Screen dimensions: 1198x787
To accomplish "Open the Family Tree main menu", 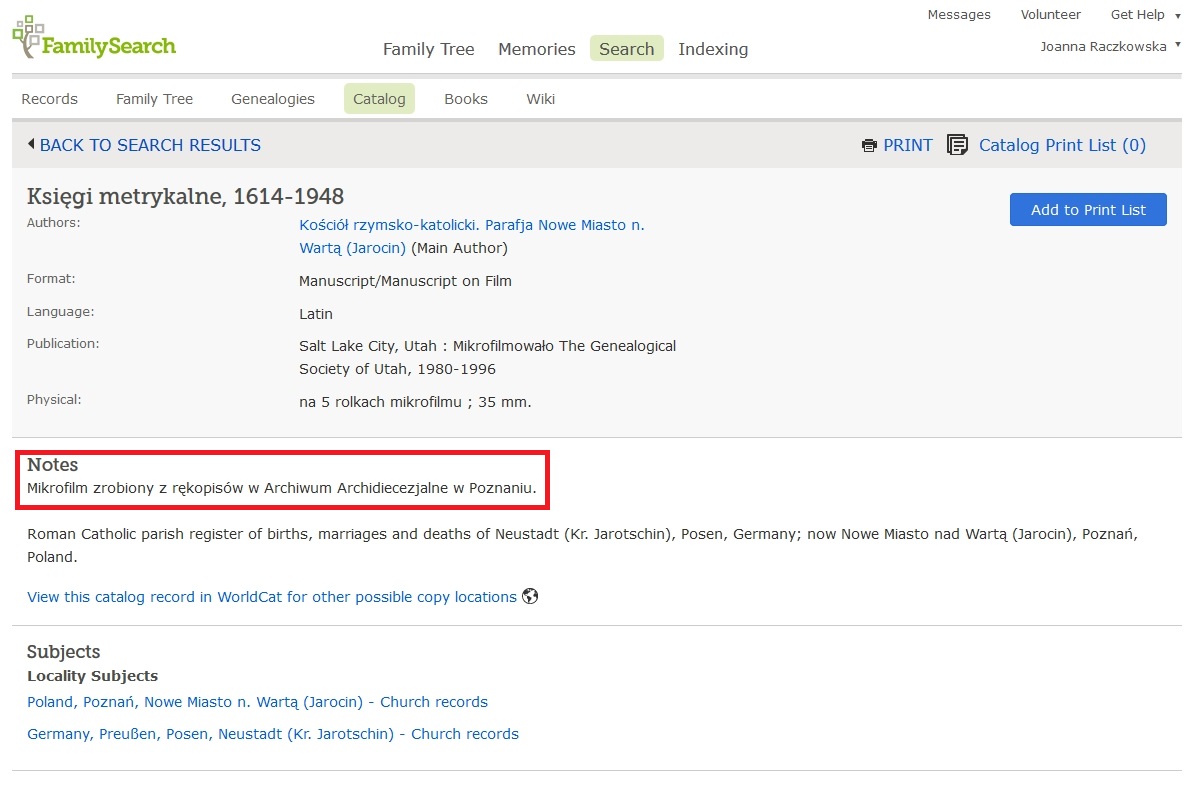I will point(428,49).
